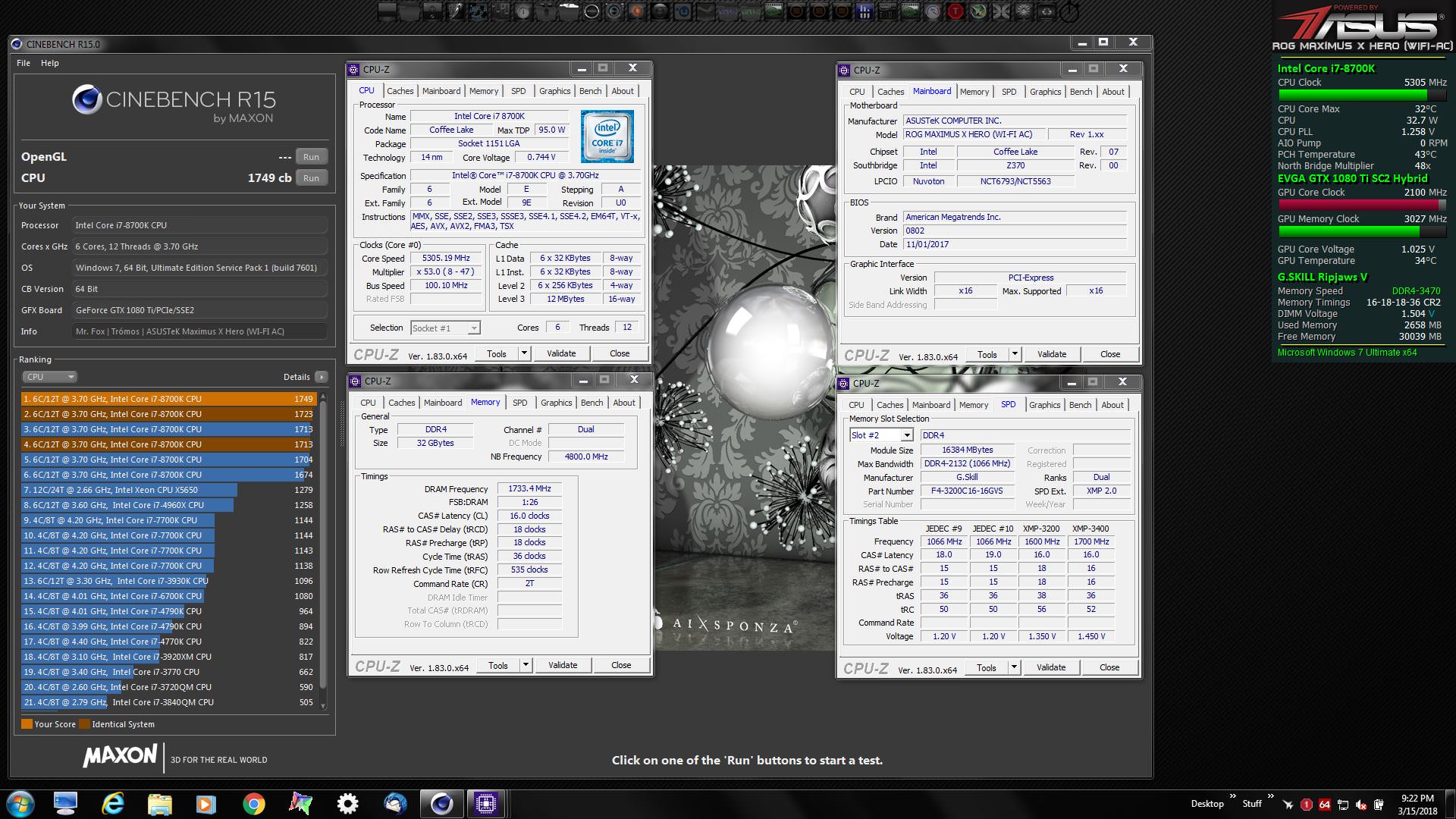This screenshot has width=1456, height=819.
Task: Click the power symbol icon in top dock
Action: pos(1069,11)
